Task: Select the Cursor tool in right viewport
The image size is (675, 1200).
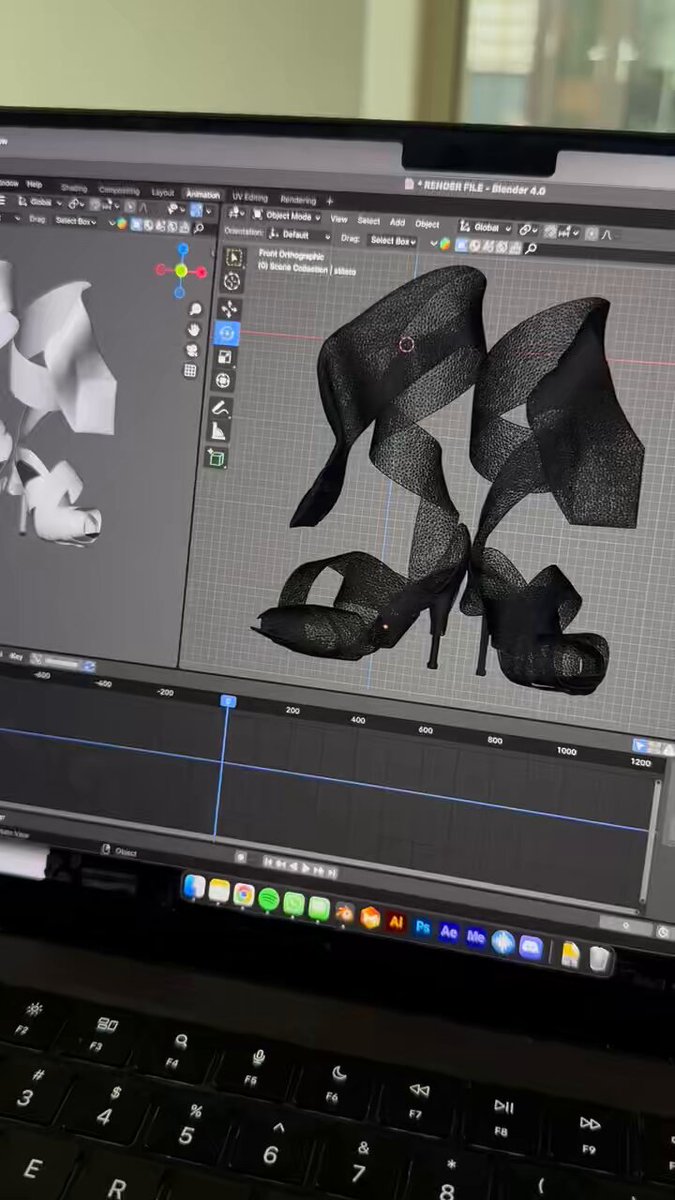Action: point(232,282)
